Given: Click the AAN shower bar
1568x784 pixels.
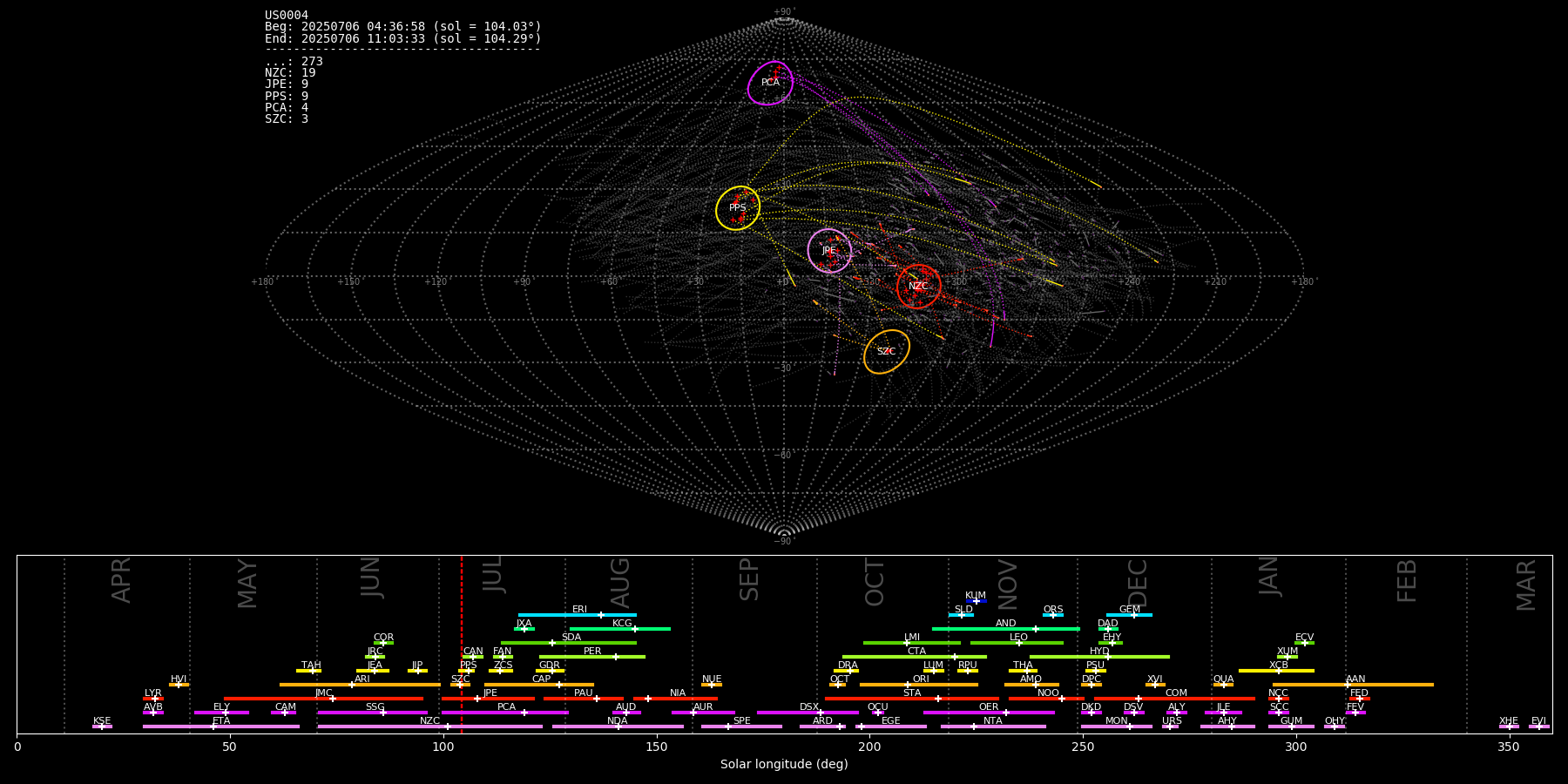Looking at the screenshot, I should [x=1352, y=685].
